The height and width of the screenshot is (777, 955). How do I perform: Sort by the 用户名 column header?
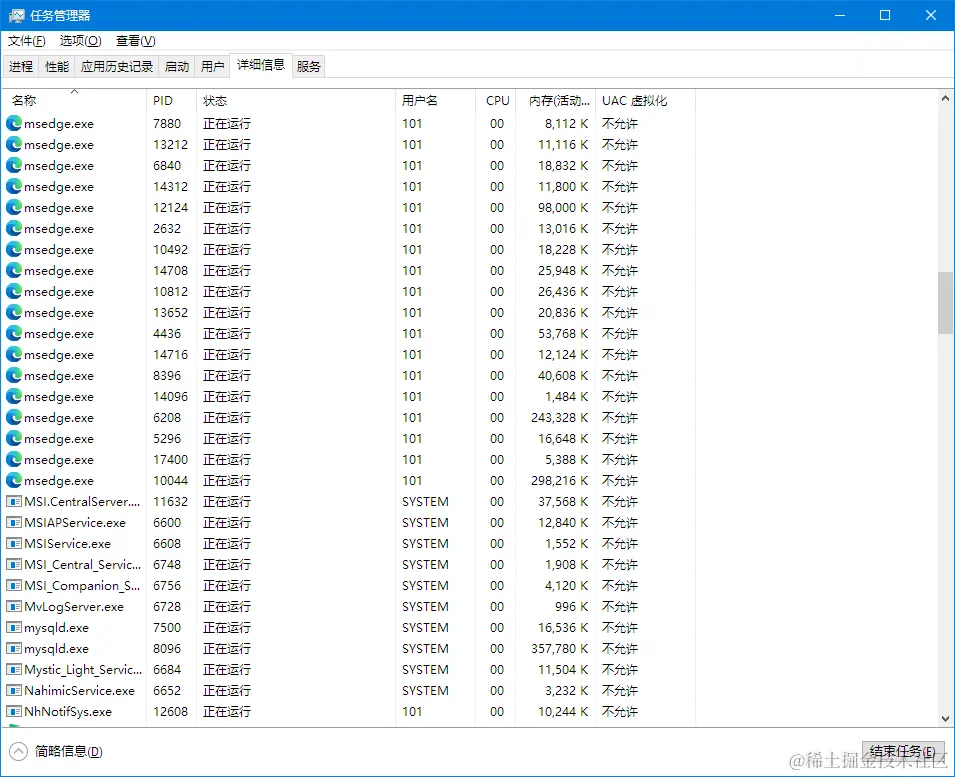[x=435, y=100]
